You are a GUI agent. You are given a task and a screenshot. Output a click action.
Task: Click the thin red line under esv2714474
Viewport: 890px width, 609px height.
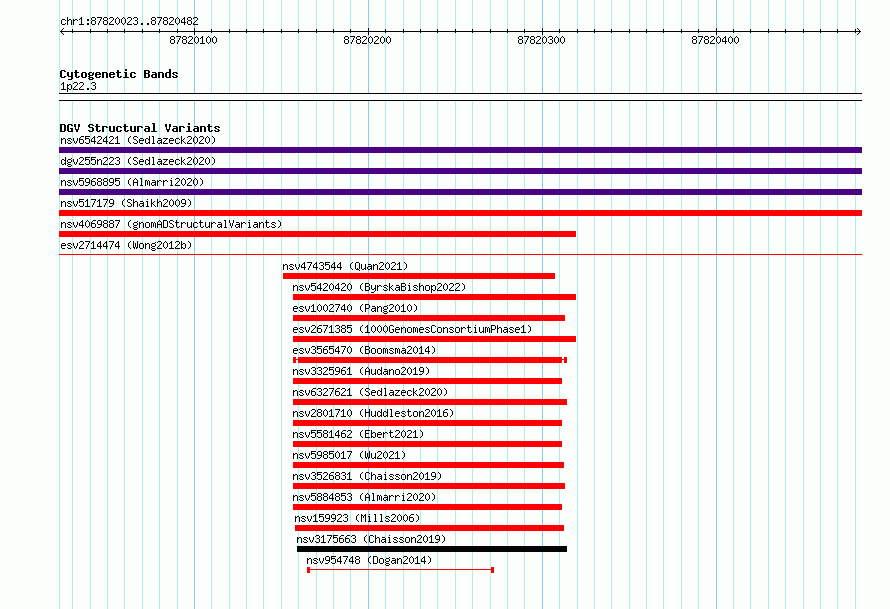[460, 255]
